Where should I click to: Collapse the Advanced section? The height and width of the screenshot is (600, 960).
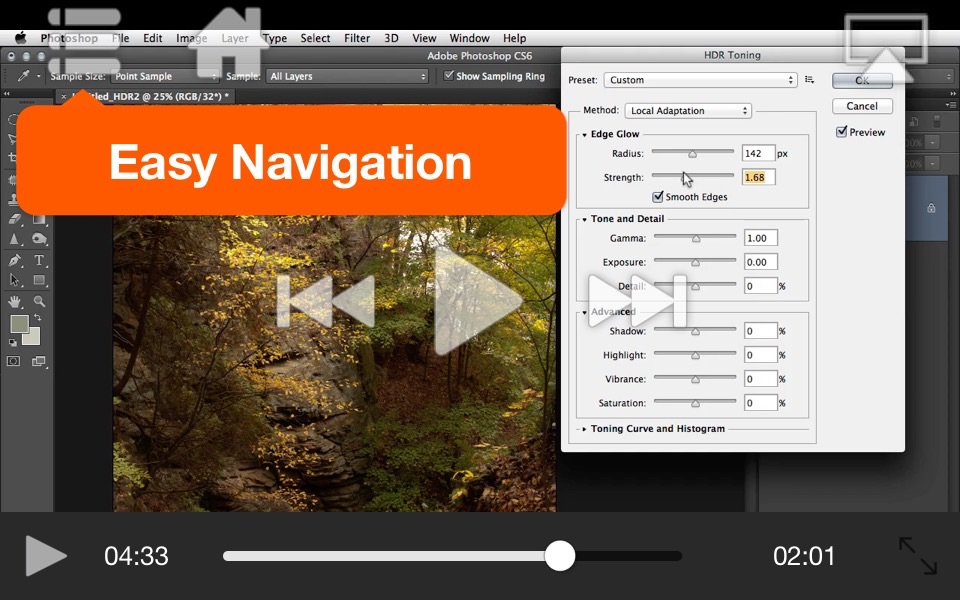tap(585, 312)
